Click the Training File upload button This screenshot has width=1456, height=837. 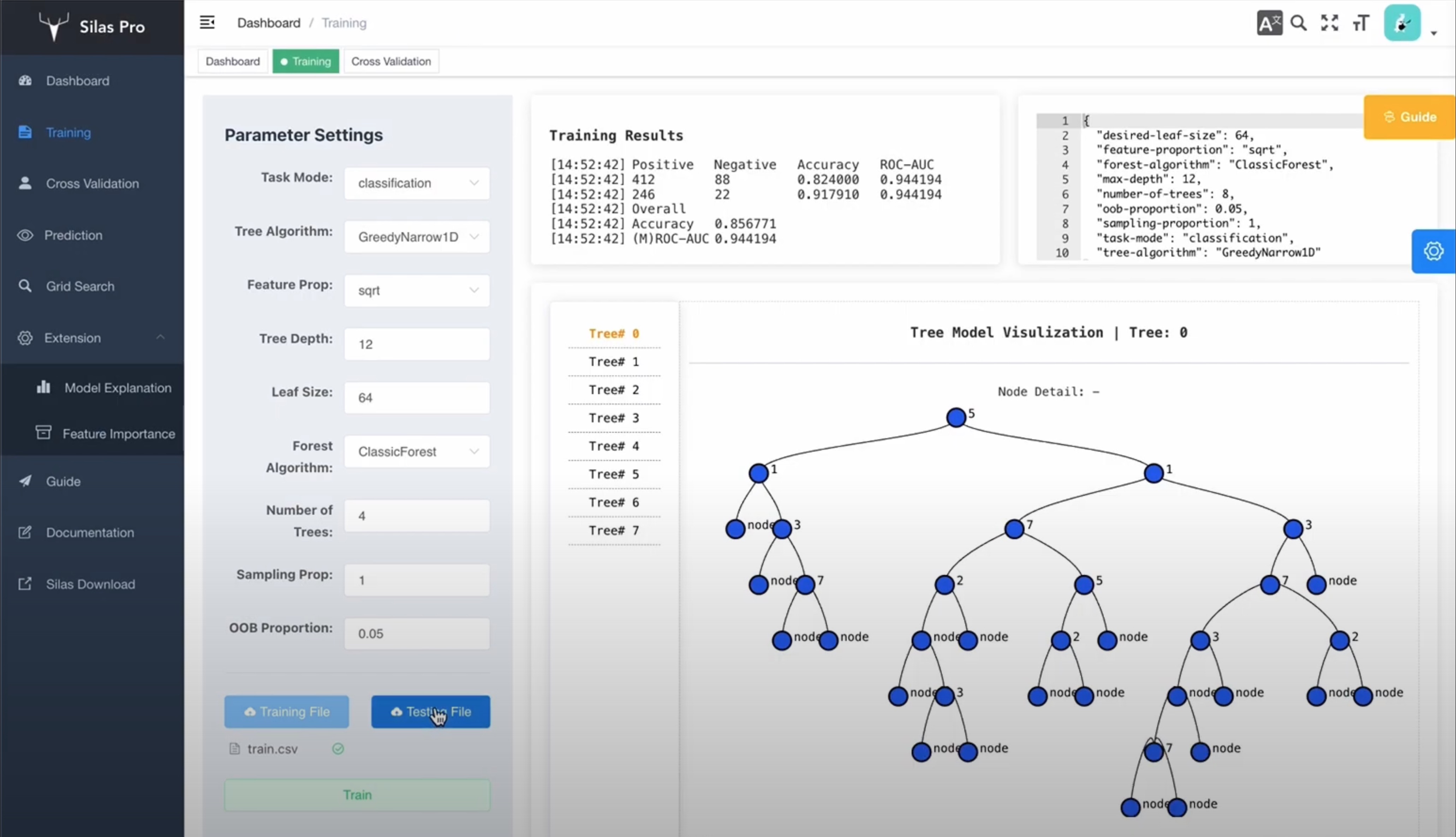pyautogui.click(x=286, y=712)
